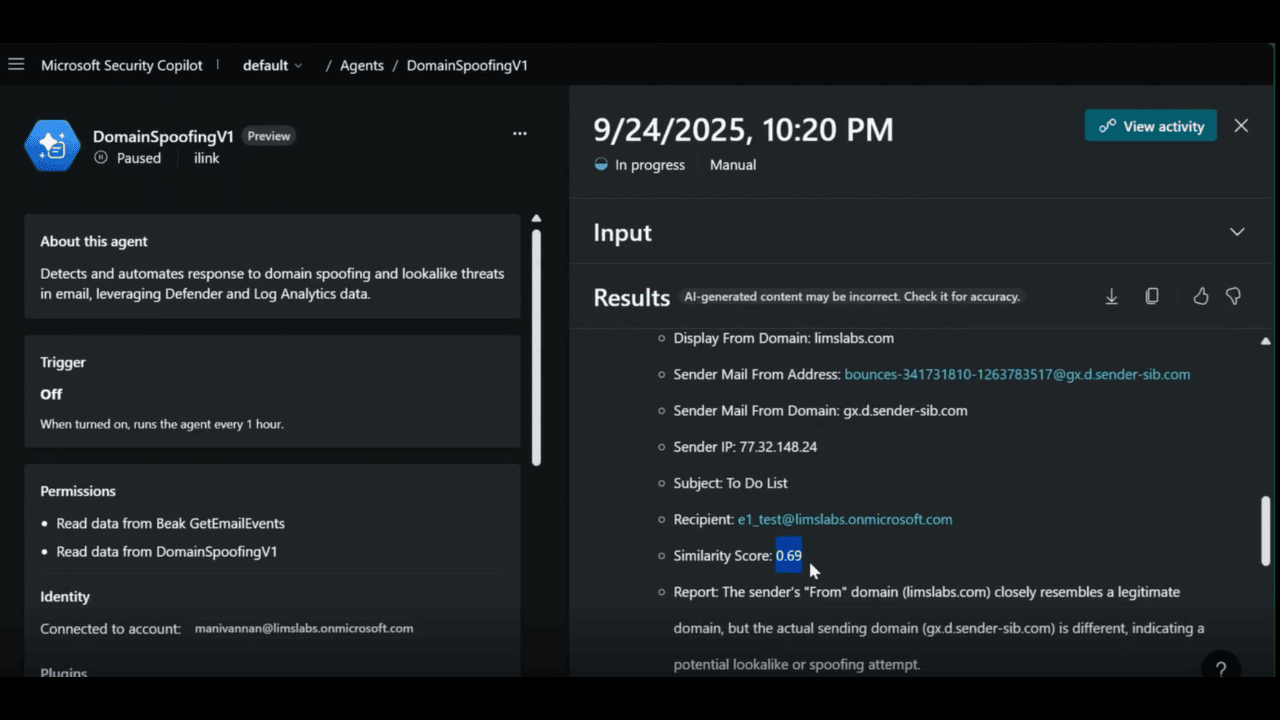Click the ilink owner label

pyautogui.click(x=207, y=158)
